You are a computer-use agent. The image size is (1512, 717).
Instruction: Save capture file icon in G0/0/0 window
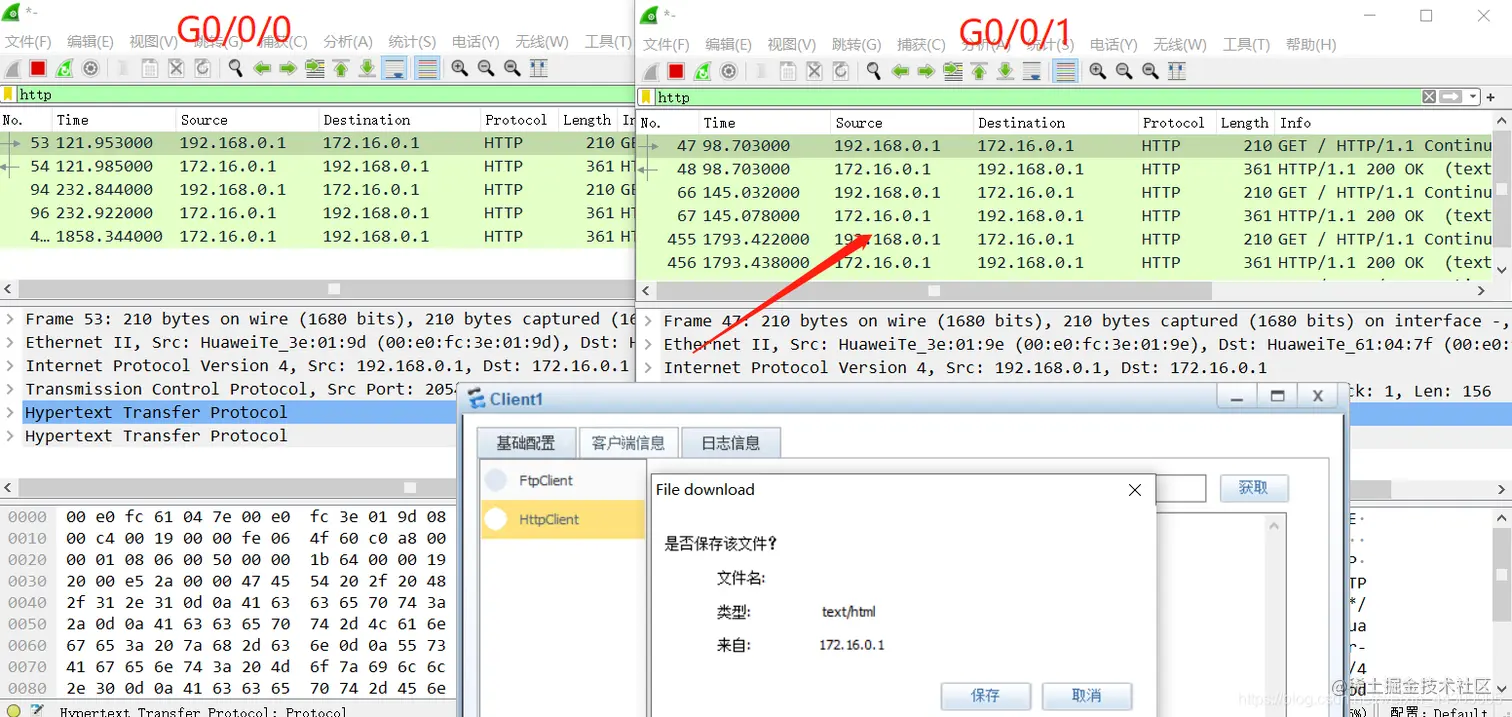click(x=150, y=68)
